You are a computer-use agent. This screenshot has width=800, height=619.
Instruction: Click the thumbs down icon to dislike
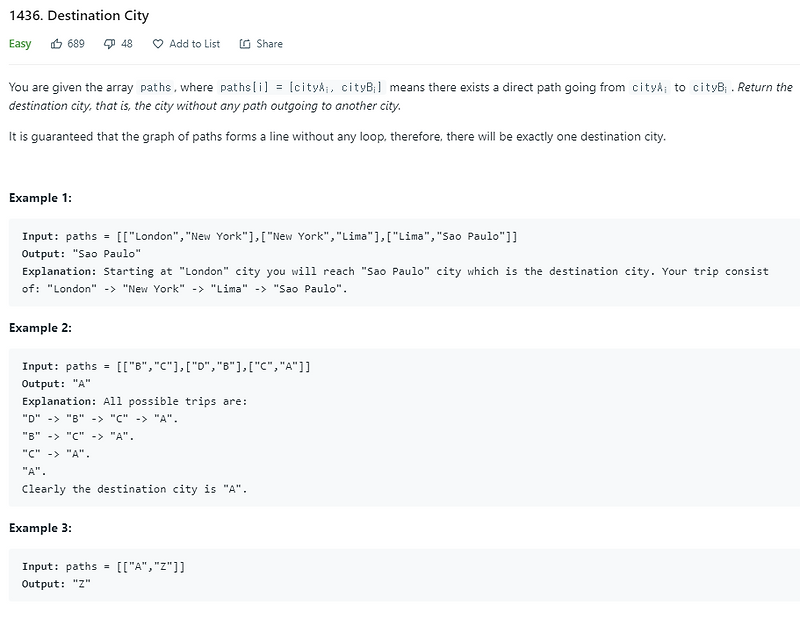(108, 44)
